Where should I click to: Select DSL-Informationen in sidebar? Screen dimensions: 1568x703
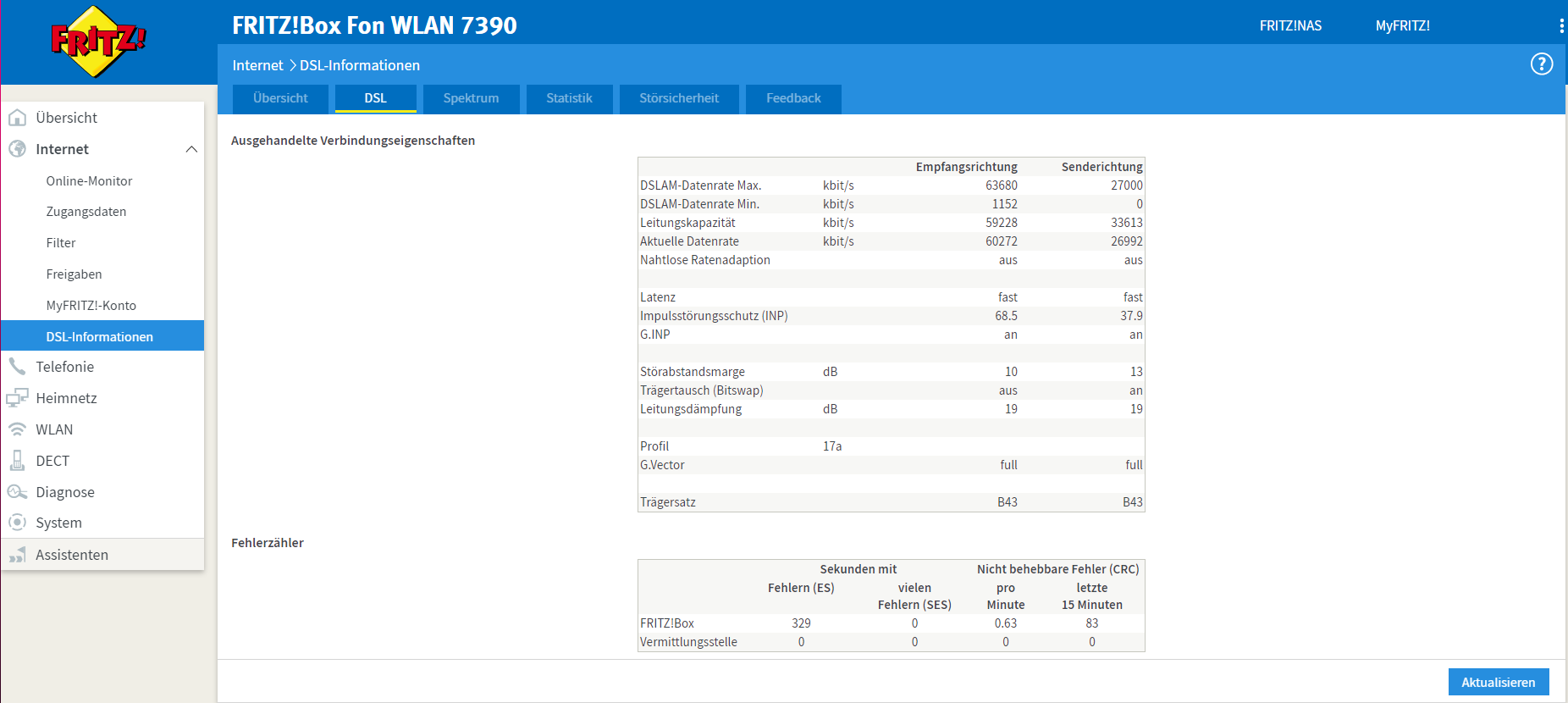102,336
